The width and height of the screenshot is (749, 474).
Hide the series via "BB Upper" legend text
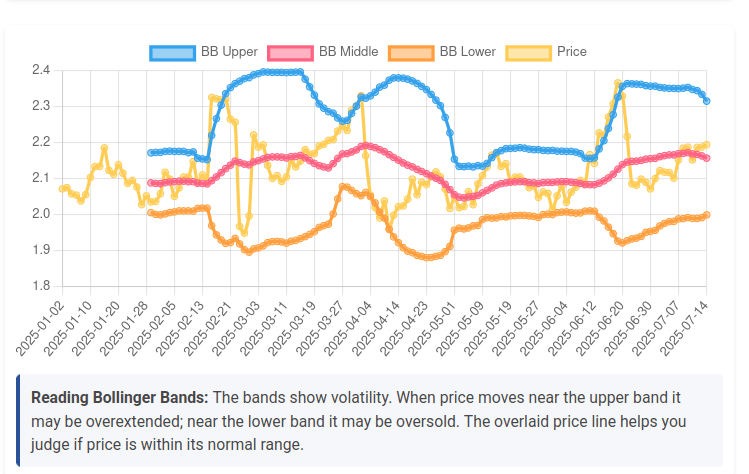point(229,51)
